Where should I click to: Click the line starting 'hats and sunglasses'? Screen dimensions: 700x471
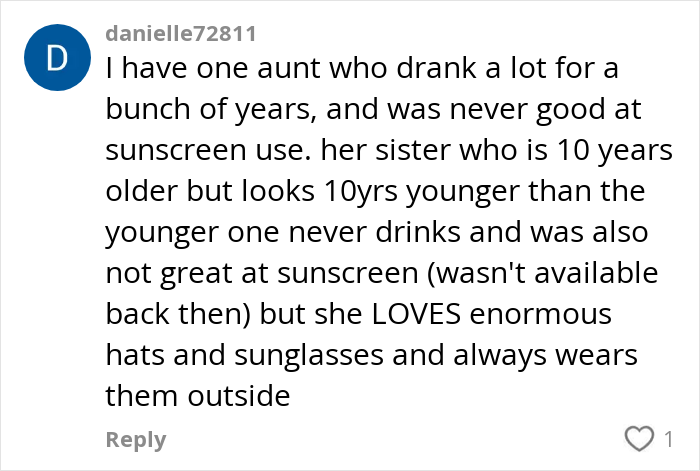tap(371, 356)
